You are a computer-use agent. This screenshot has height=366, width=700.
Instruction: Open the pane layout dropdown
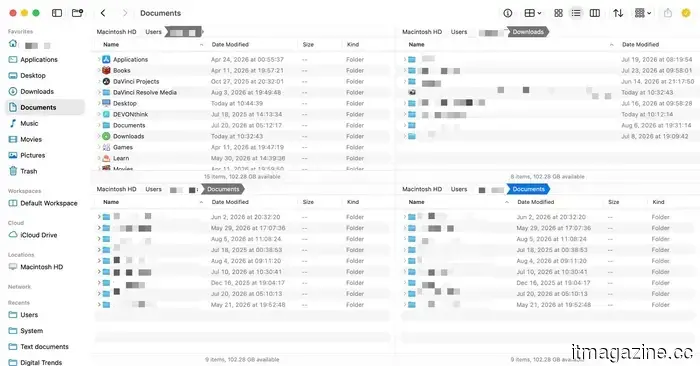(533, 13)
